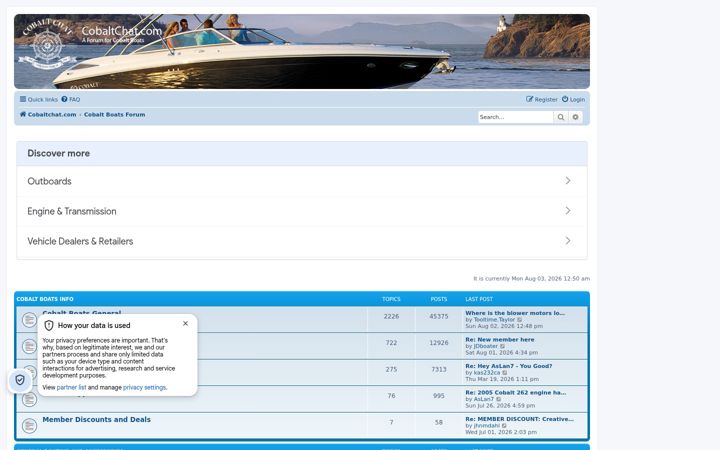Click the COBALT BOATS INFO category header
The image size is (720, 450).
[x=45, y=299]
